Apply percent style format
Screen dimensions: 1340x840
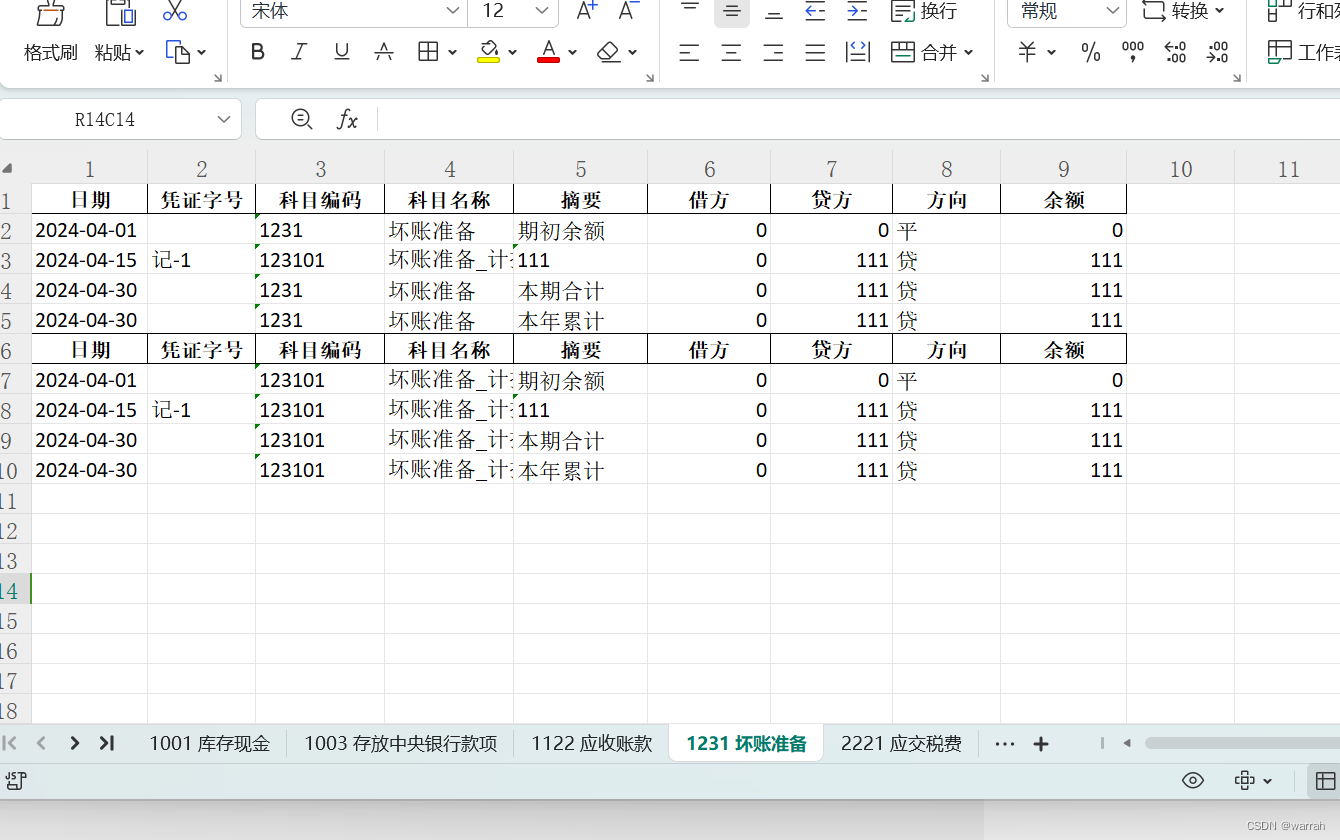click(1091, 52)
